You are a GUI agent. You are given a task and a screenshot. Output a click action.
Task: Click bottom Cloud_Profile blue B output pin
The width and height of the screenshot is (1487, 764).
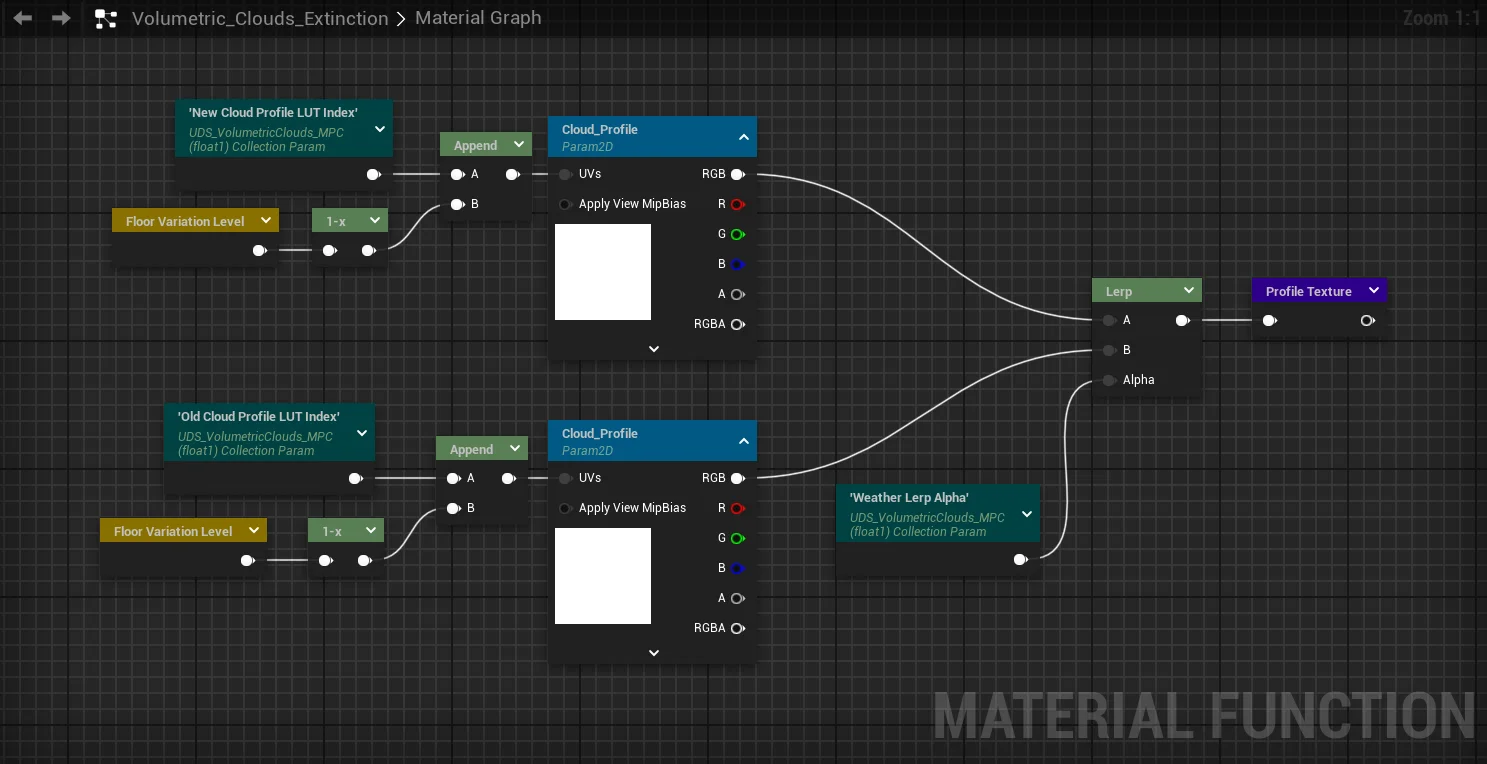tap(738, 568)
